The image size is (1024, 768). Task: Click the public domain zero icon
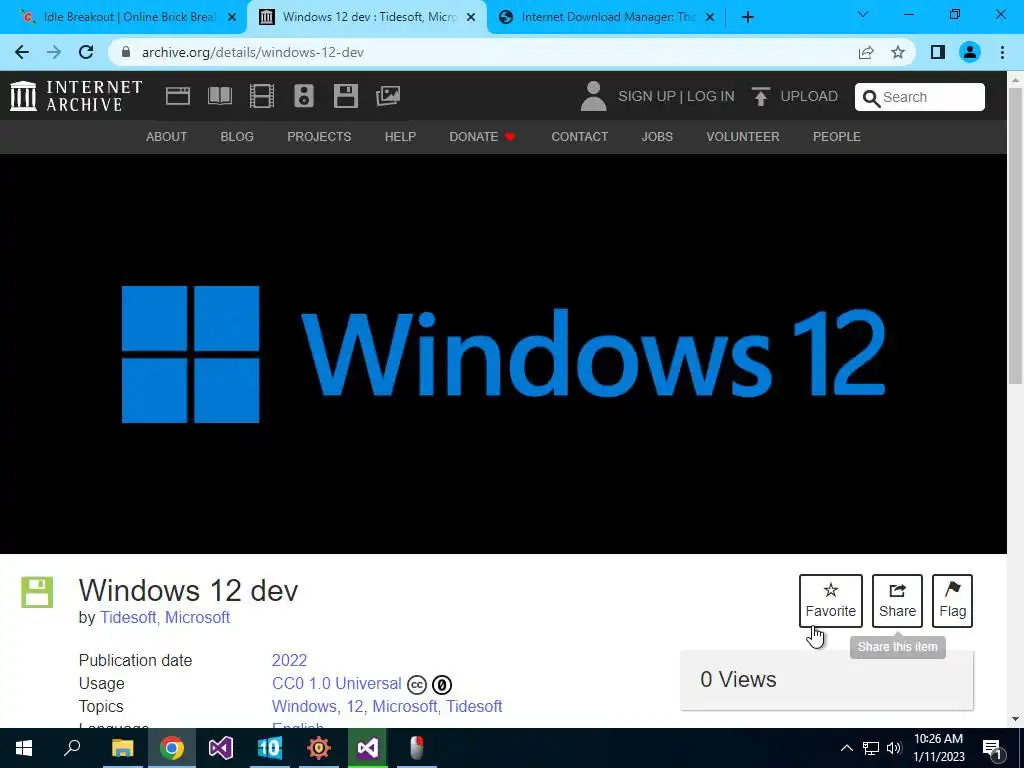pos(442,684)
